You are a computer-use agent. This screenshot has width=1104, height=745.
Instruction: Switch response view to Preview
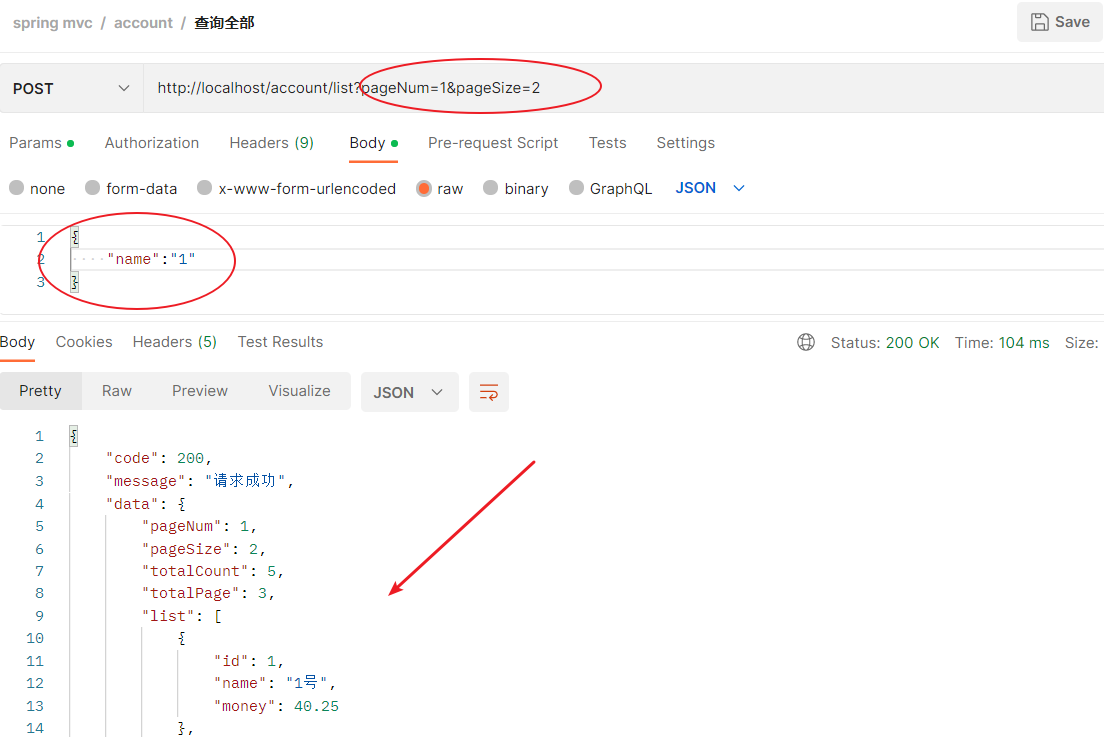199,391
